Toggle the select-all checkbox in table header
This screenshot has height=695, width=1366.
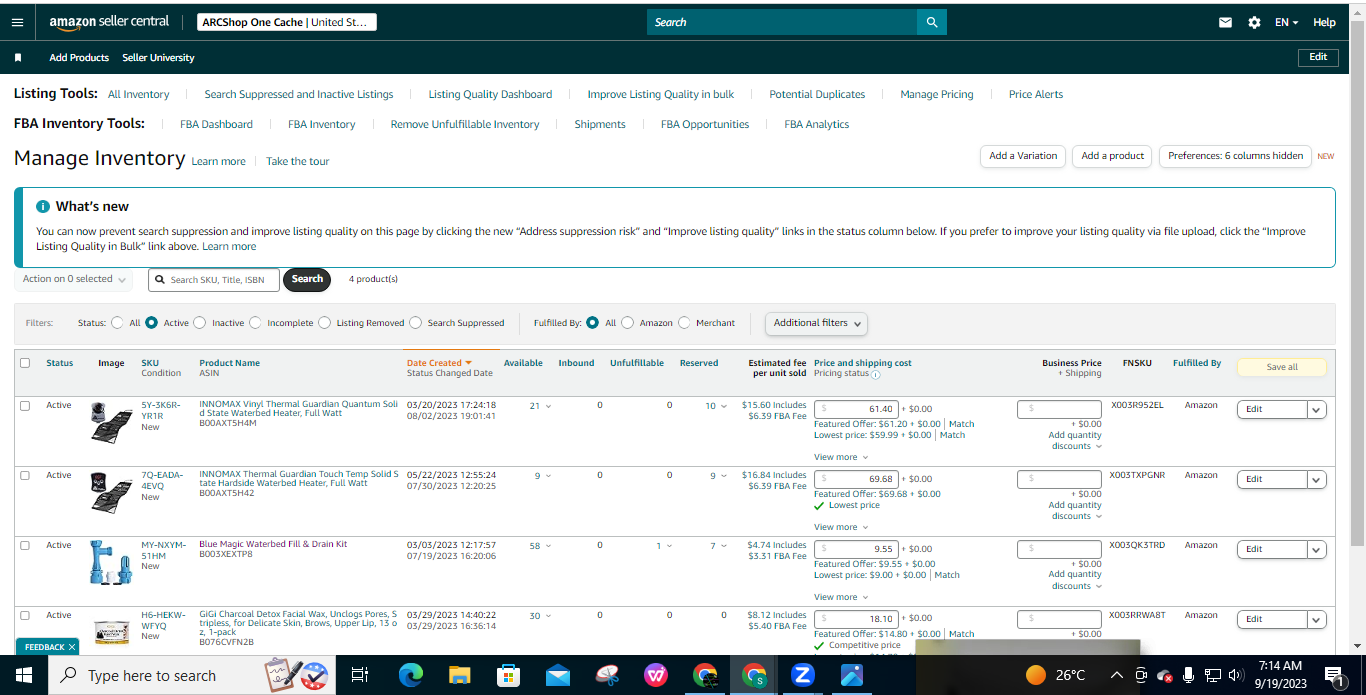(25, 363)
